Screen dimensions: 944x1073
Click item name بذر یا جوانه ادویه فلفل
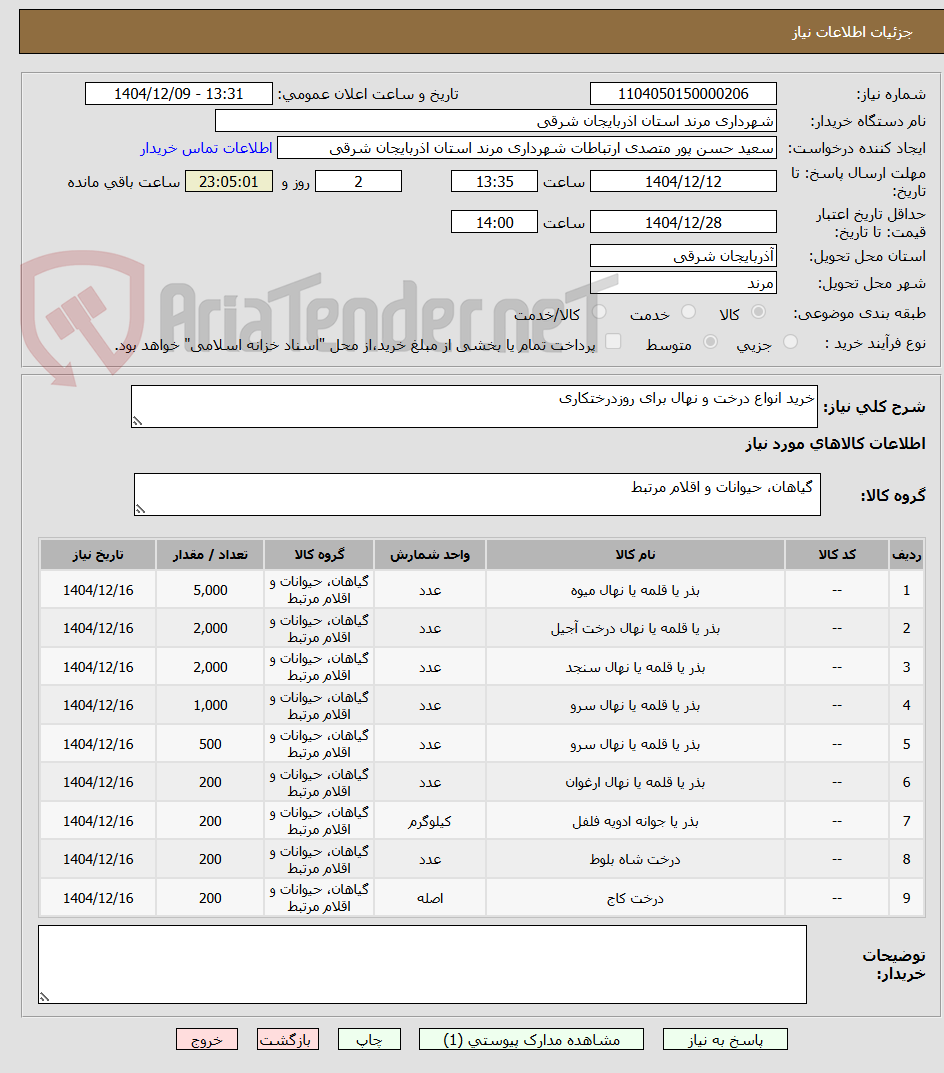click(x=635, y=821)
